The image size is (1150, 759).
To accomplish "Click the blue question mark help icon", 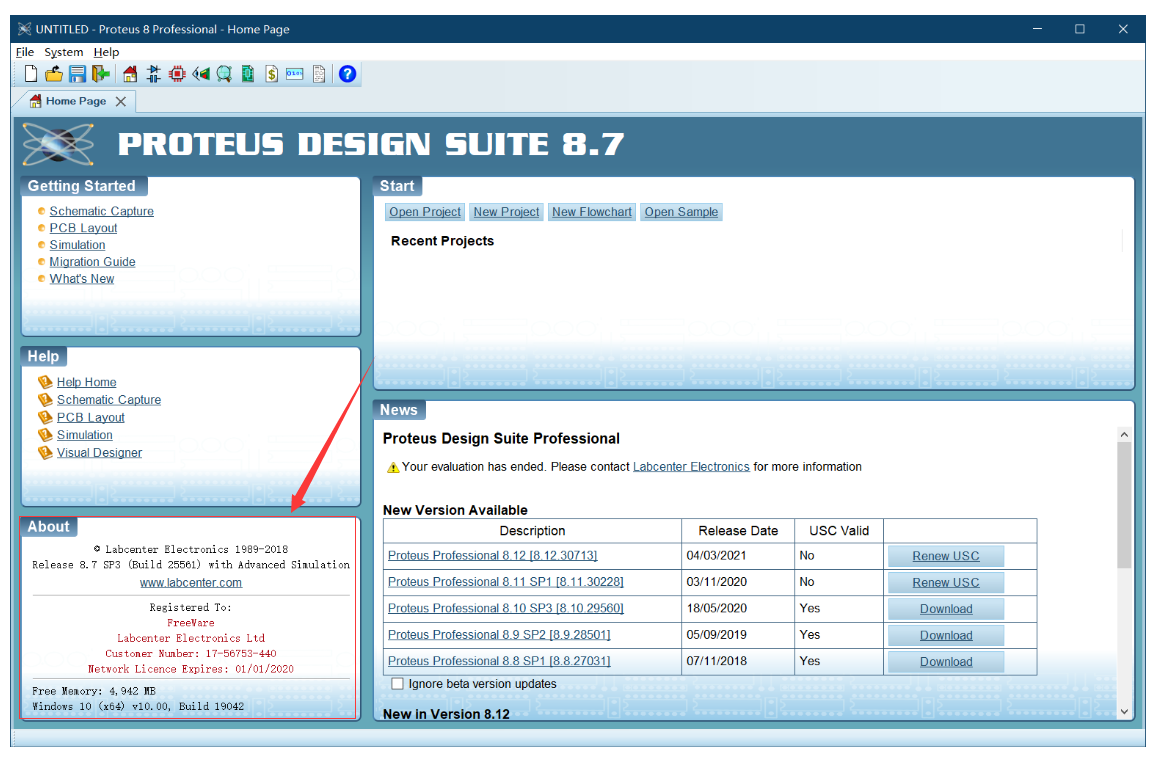I will (x=348, y=74).
